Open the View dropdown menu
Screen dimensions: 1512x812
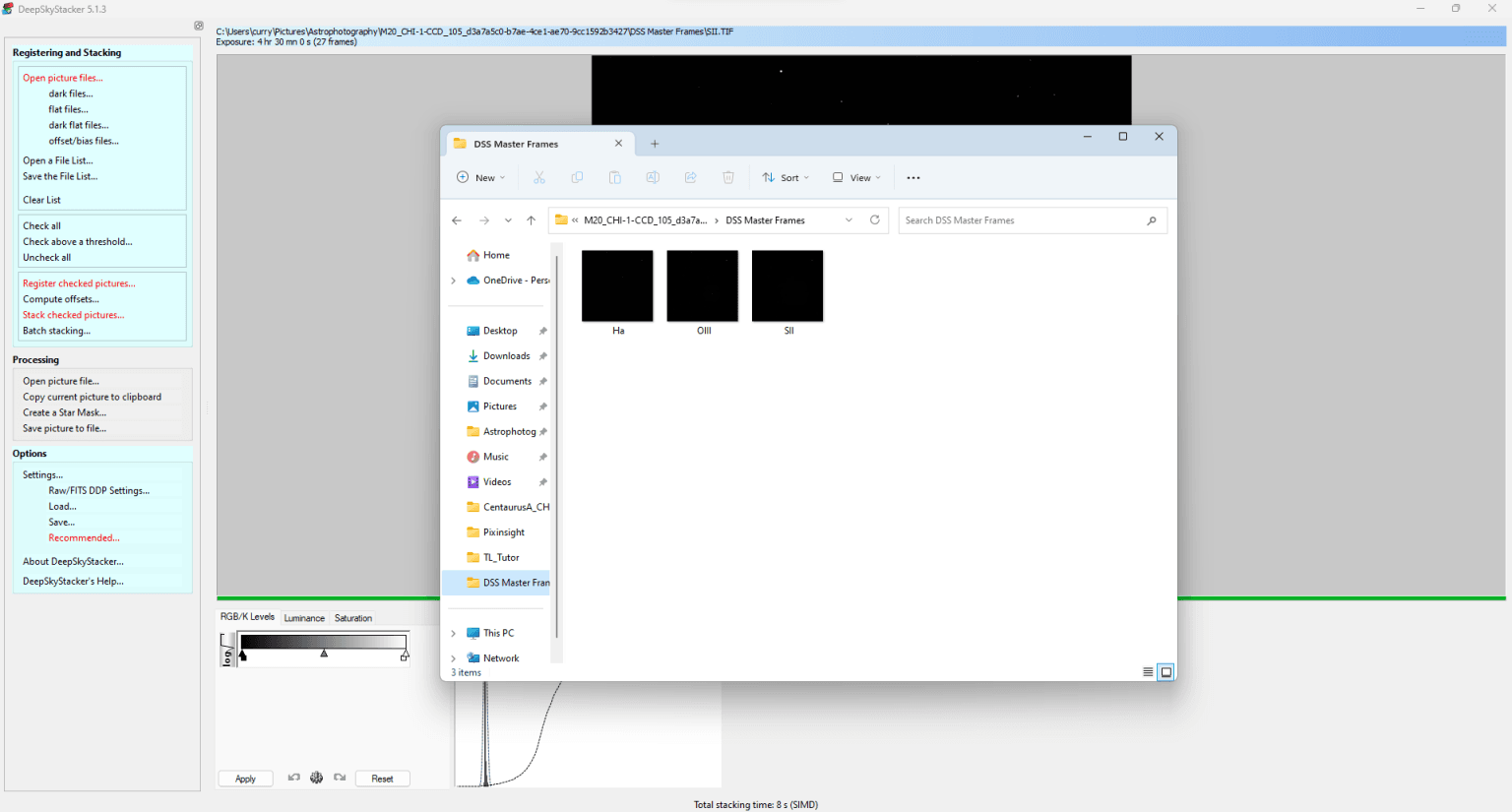click(x=856, y=178)
